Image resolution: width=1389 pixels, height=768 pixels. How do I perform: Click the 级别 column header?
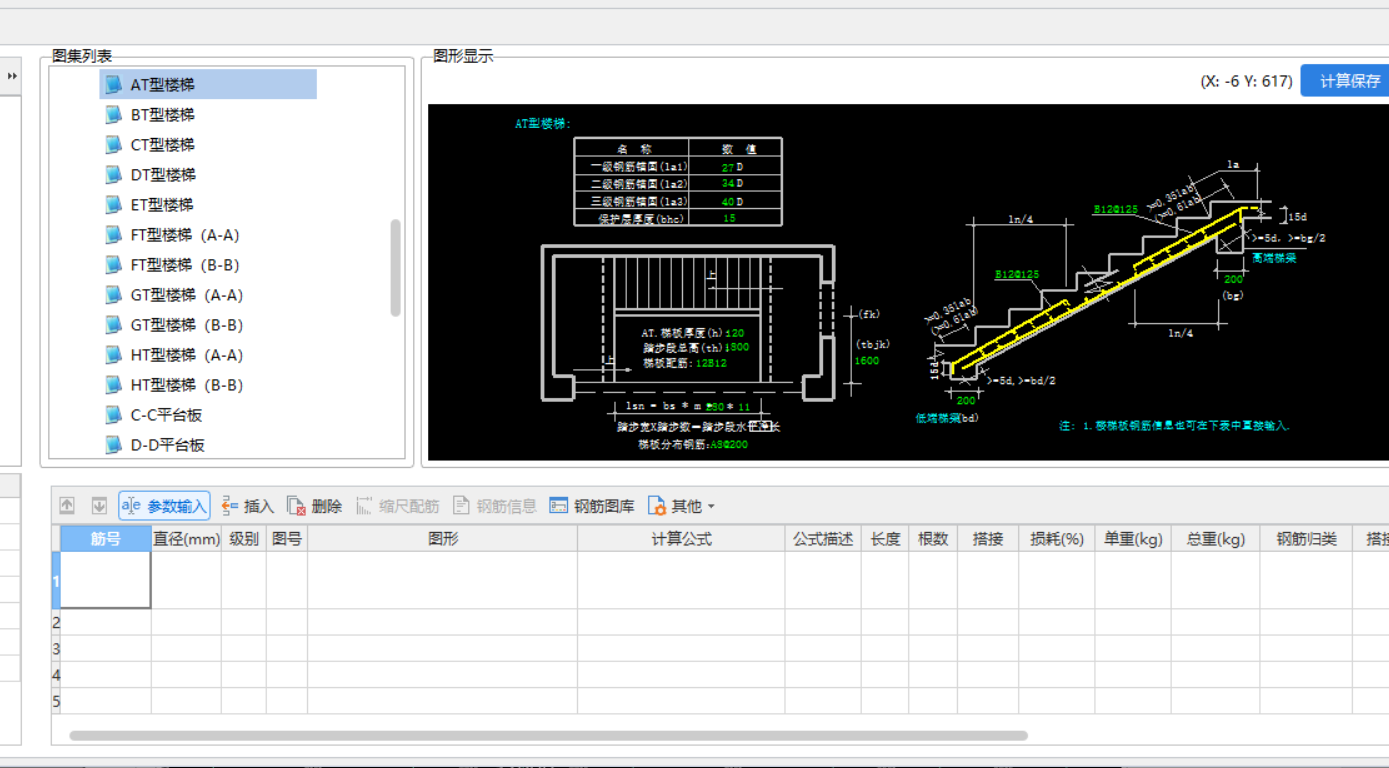point(244,539)
